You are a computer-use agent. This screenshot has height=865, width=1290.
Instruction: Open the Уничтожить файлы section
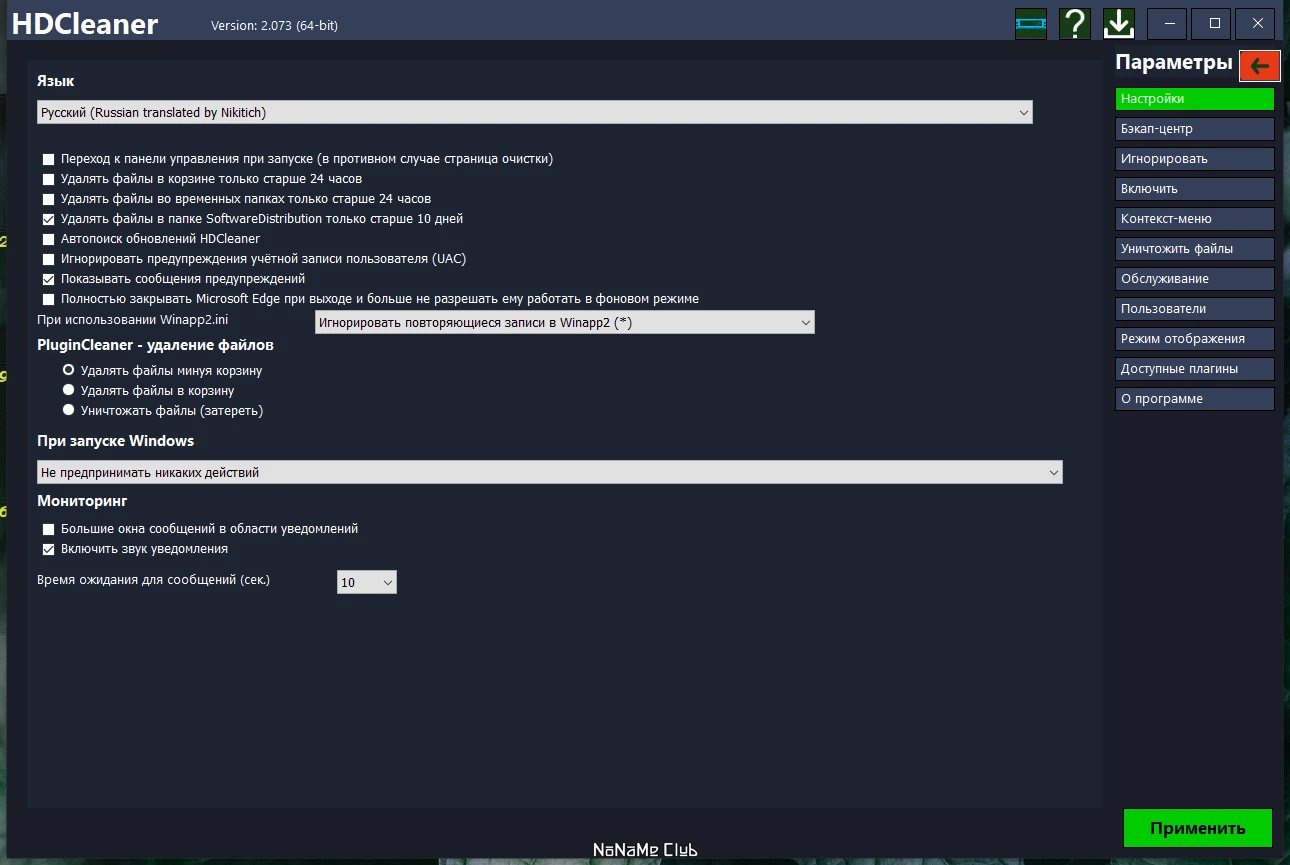pos(1195,249)
